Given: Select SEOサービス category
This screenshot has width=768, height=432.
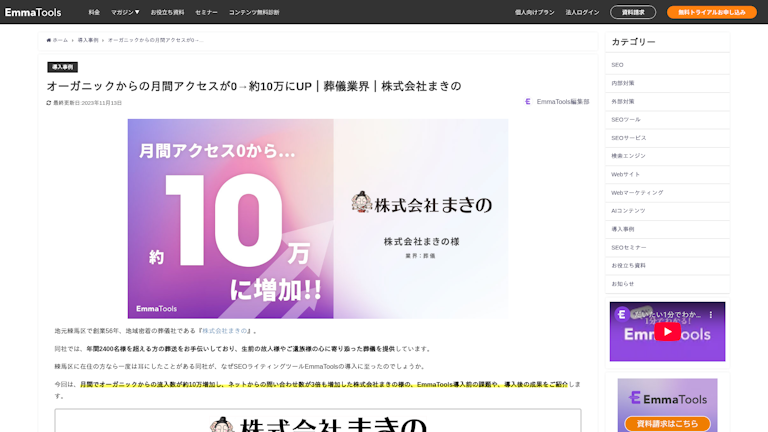Looking at the screenshot, I should click(667, 138).
